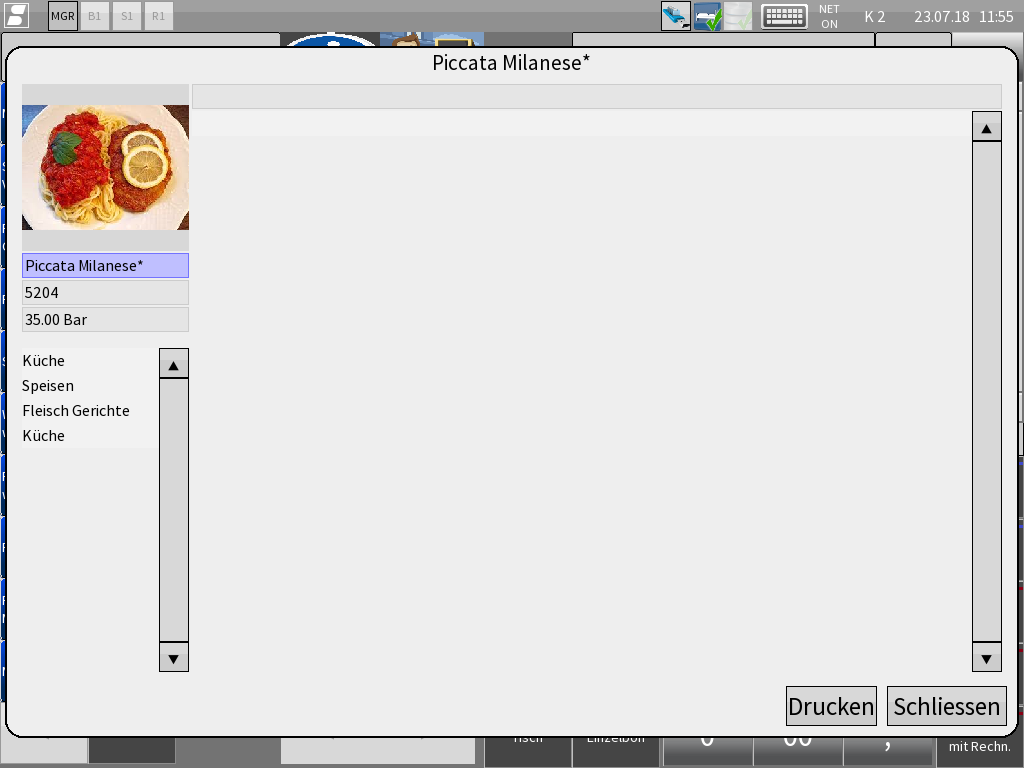Screen dimensions: 1024x768
Task: Click the Piccata Milanese dish photo
Action: 105,167
